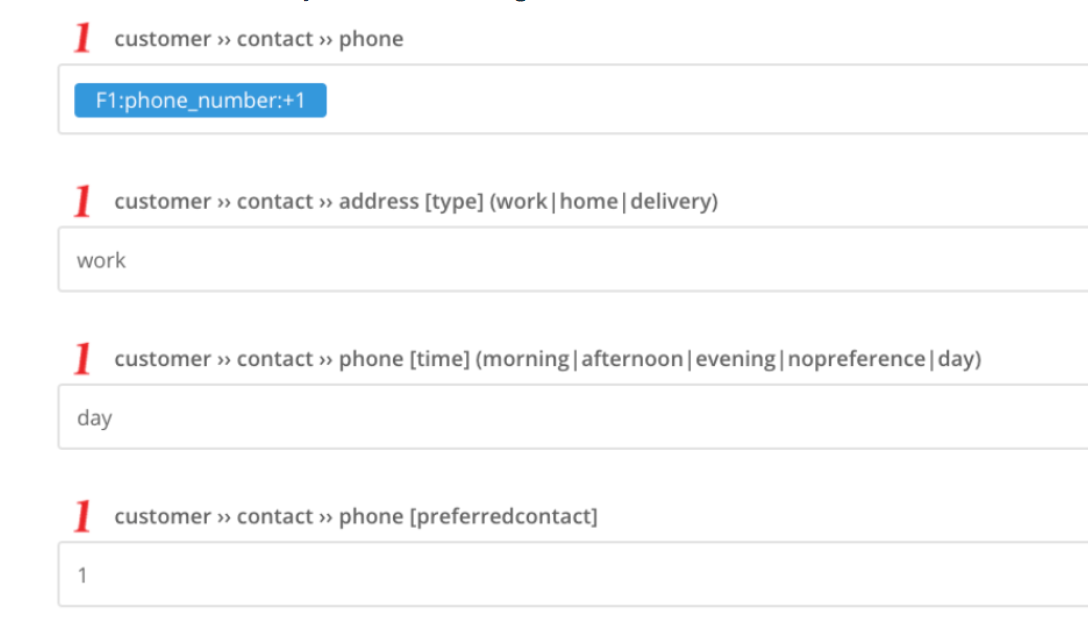Click "nopreference" in the phone time options
The width and height of the screenshot is (1088, 636).
click(x=856, y=359)
